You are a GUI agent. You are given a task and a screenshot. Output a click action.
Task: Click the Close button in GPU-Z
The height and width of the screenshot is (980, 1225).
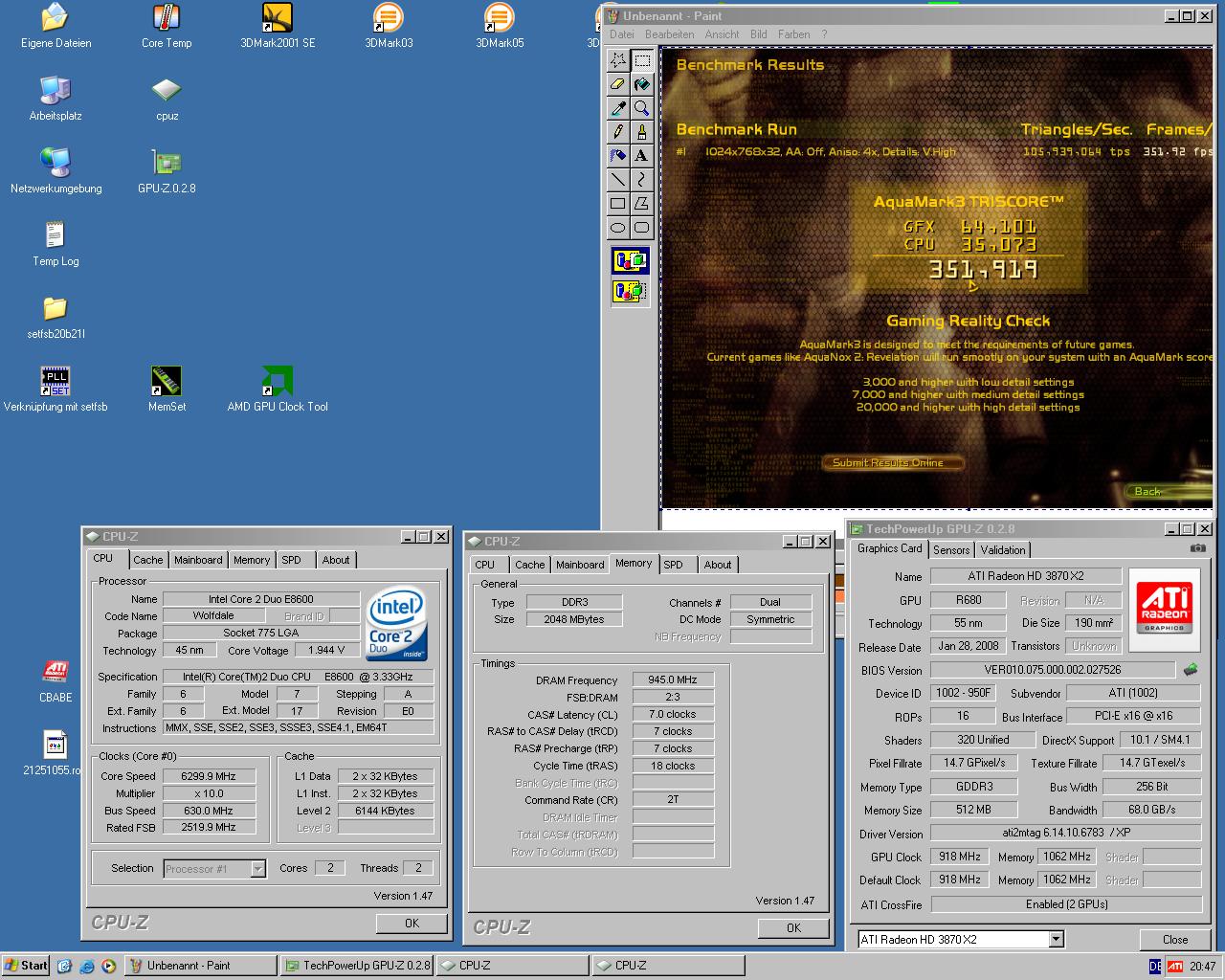[1175, 940]
